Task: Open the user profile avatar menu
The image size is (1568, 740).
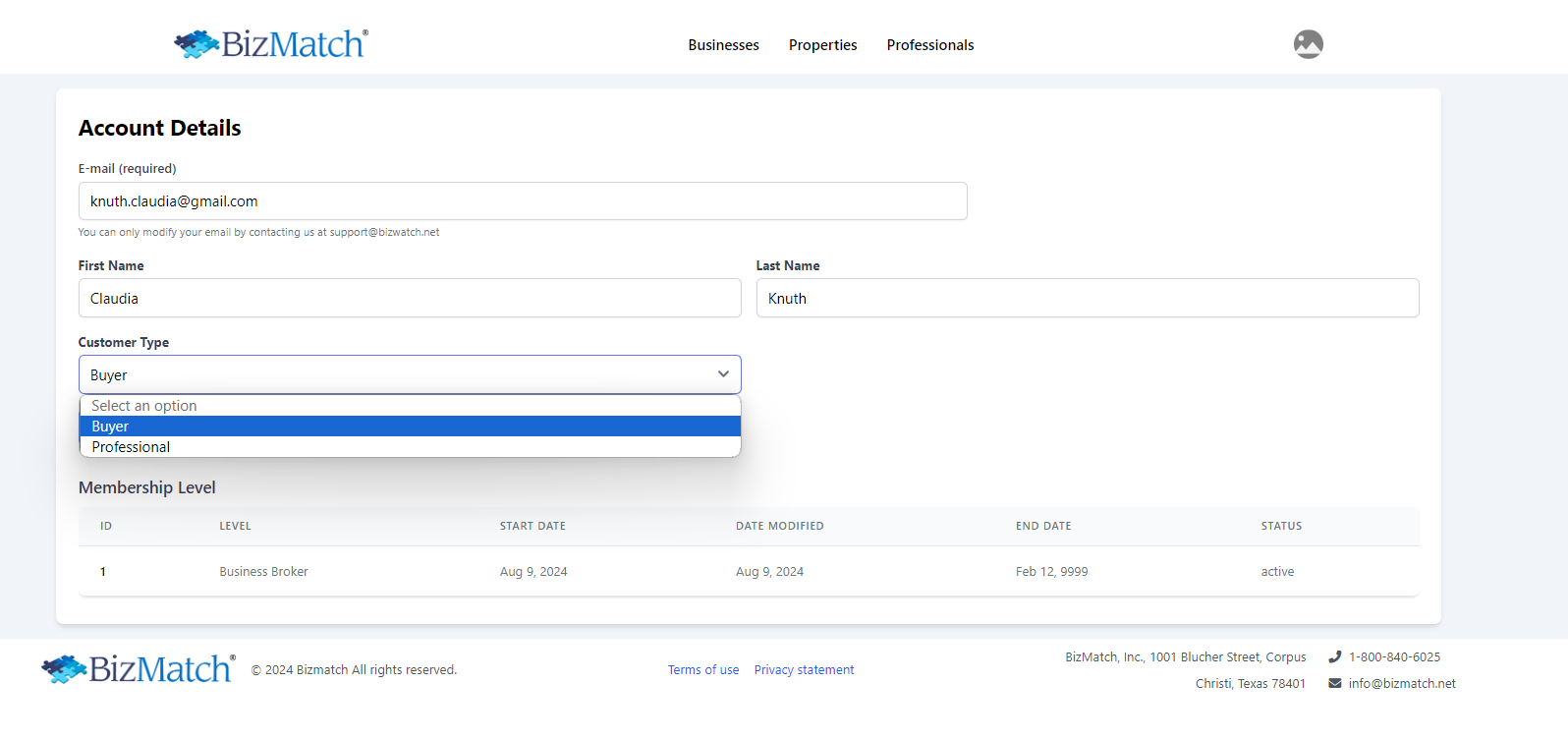Action: coord(1308,44)
